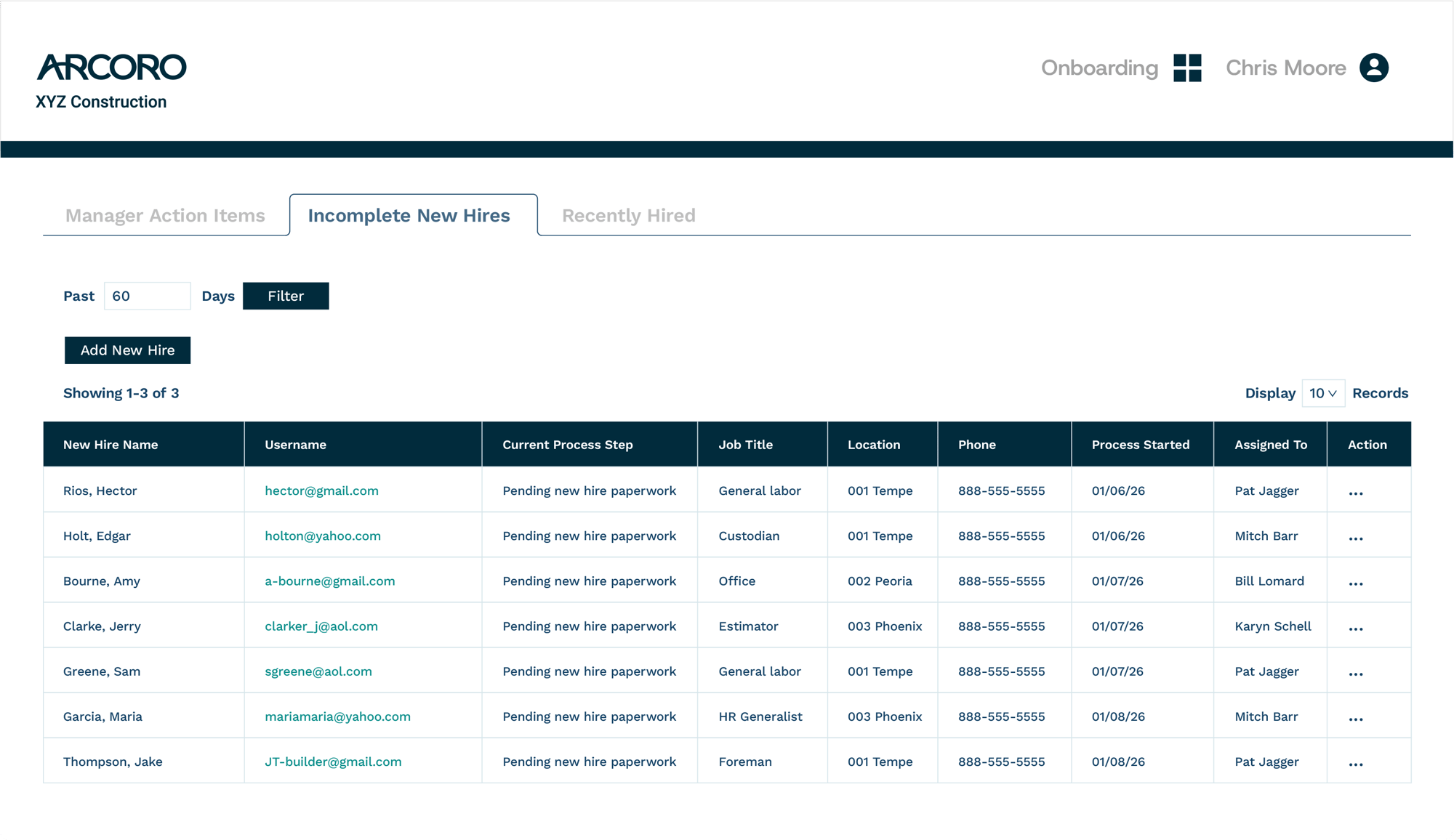1454x840 pixels.
Task: Open action menu for Garcia, Maria
Action: click(1356, 719)
